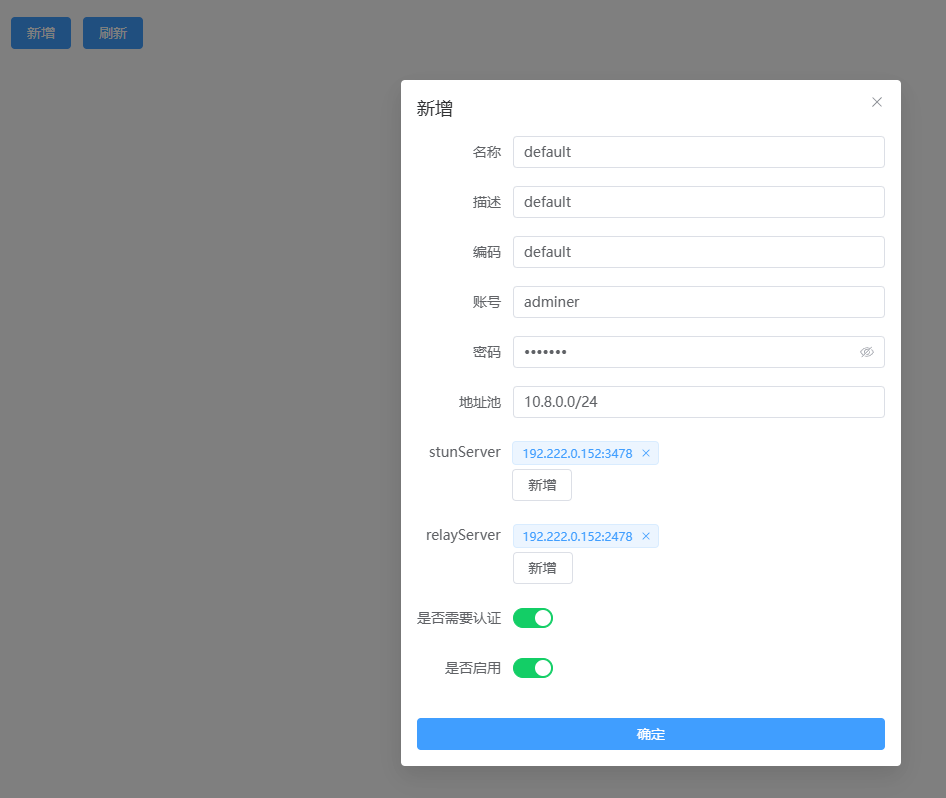Click inside the 密码 password field

pyautogui.click(x=680, y=352)
